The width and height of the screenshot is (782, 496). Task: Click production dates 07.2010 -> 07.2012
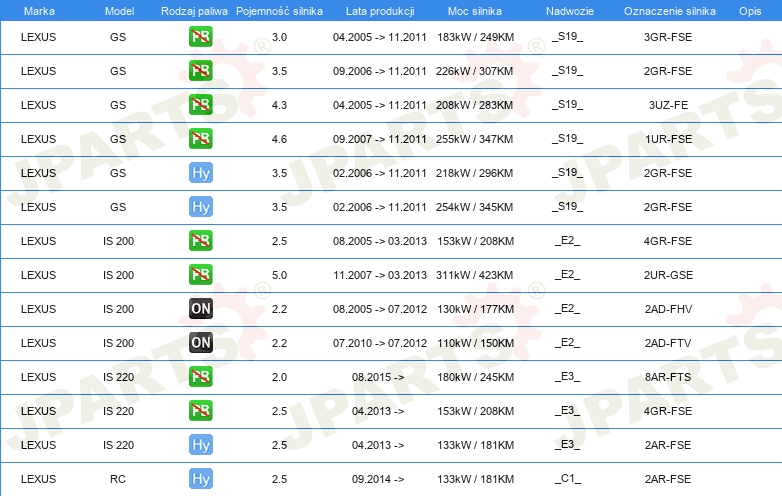point(380,343)
